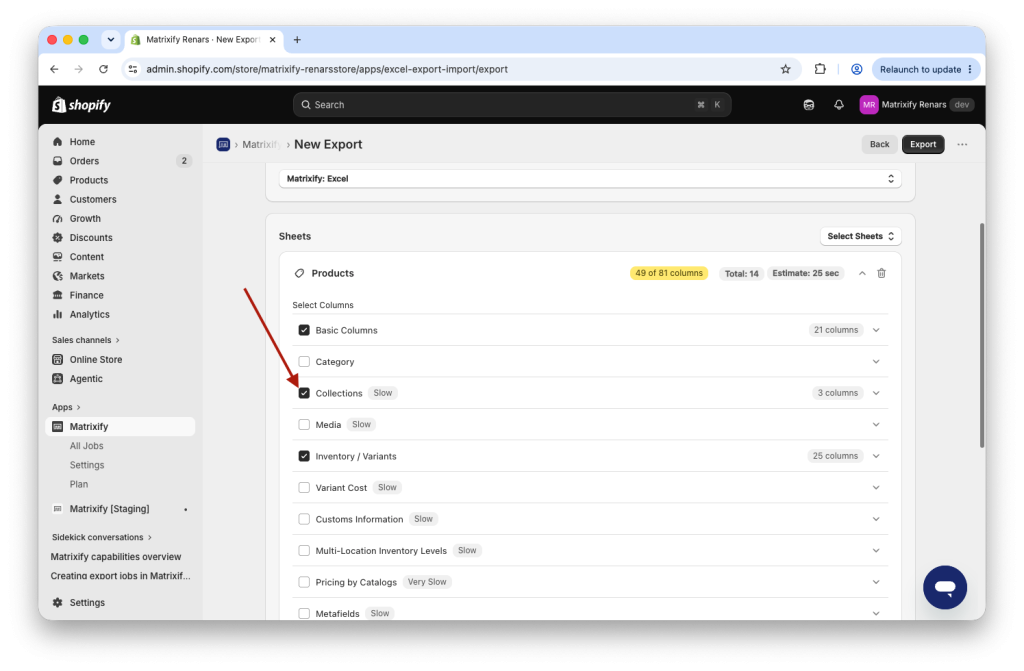Viewport: 1024px width, 671px height.
Task: Expand the Inventory / Variants row chevron
Action: [876, 456]
